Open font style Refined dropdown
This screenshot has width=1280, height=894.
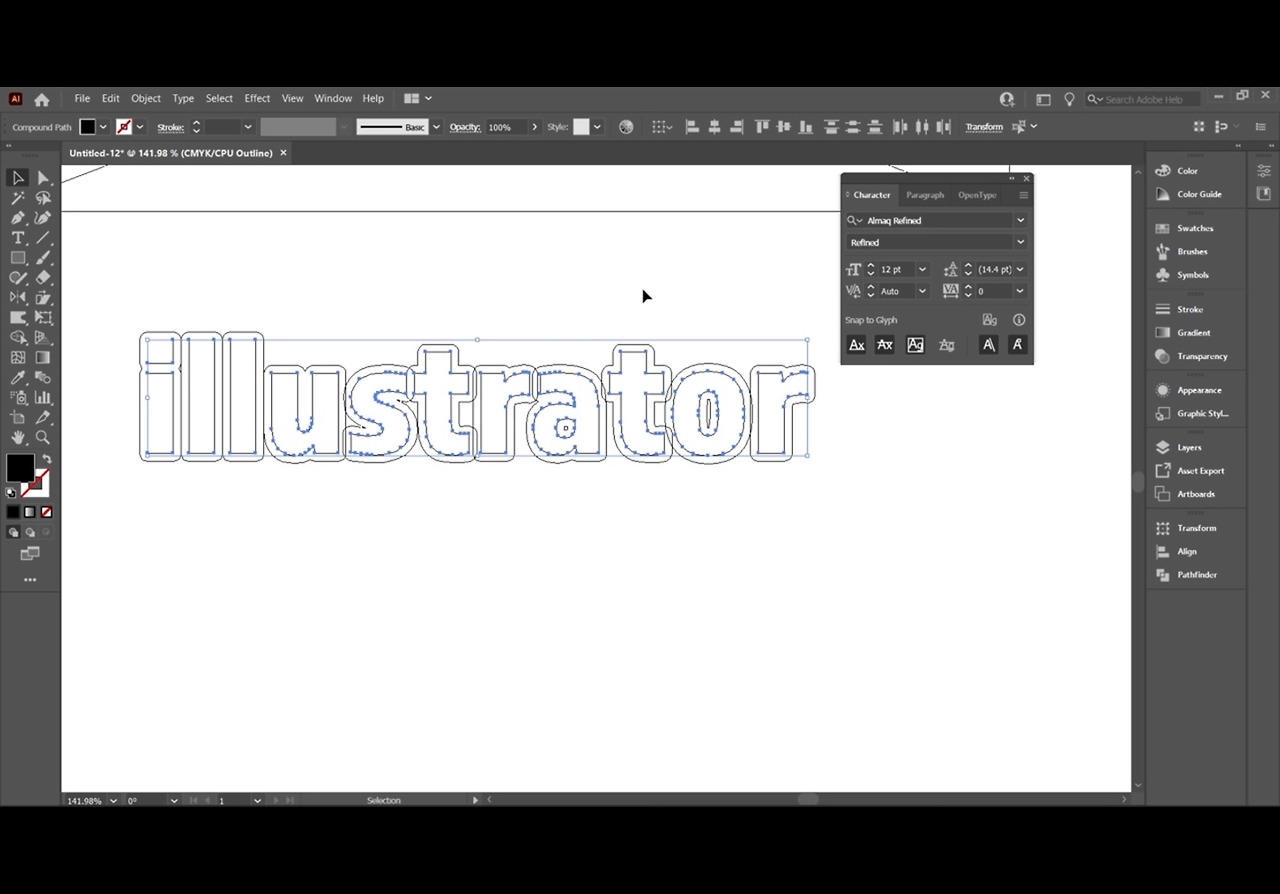(x=1020, y=243)
